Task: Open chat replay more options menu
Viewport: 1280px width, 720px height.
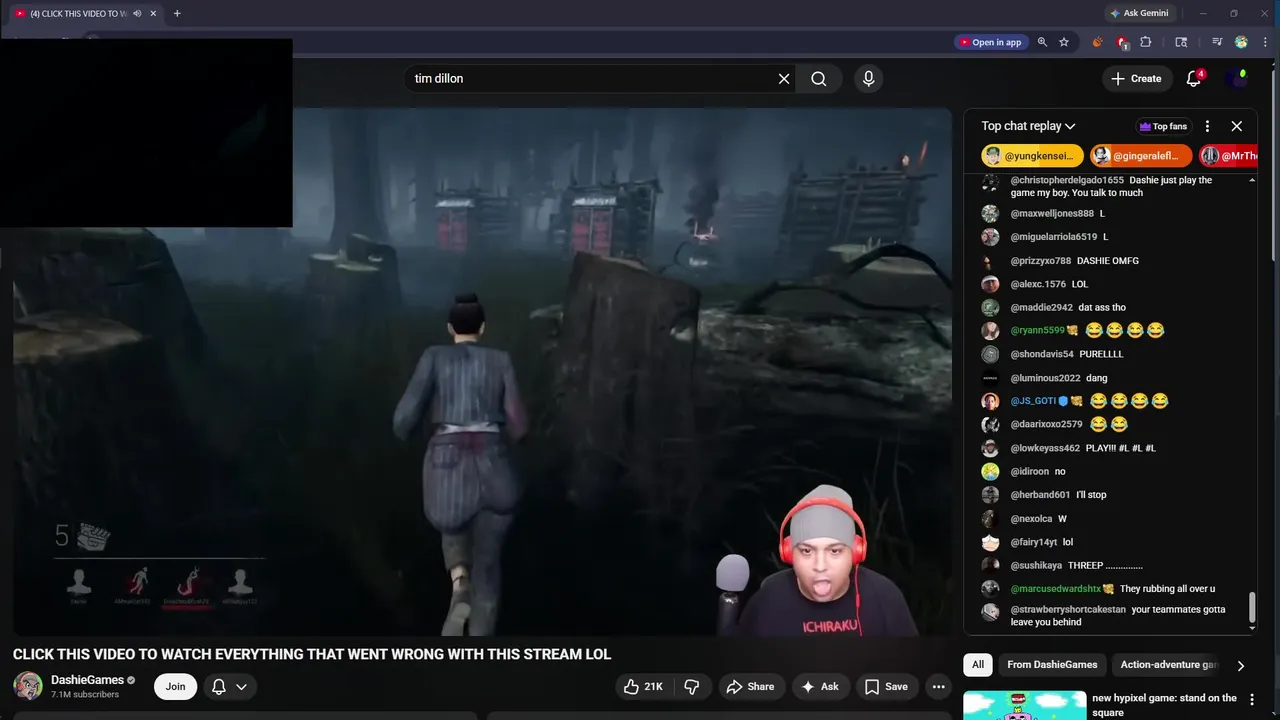Action: pyautogui.click(x=1207, y=126)
